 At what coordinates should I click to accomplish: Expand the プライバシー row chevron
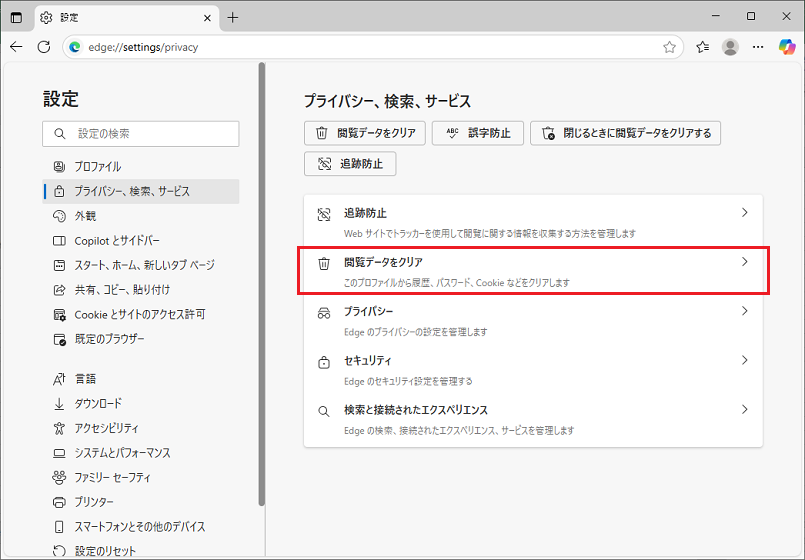point(744,311)
